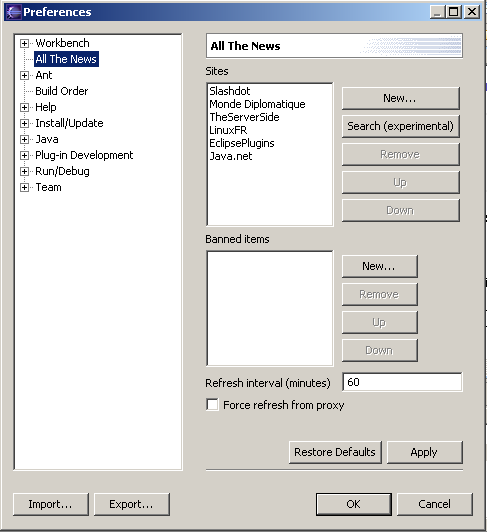Expand the Java tree node
487x532 pixels.
(24, 139)
